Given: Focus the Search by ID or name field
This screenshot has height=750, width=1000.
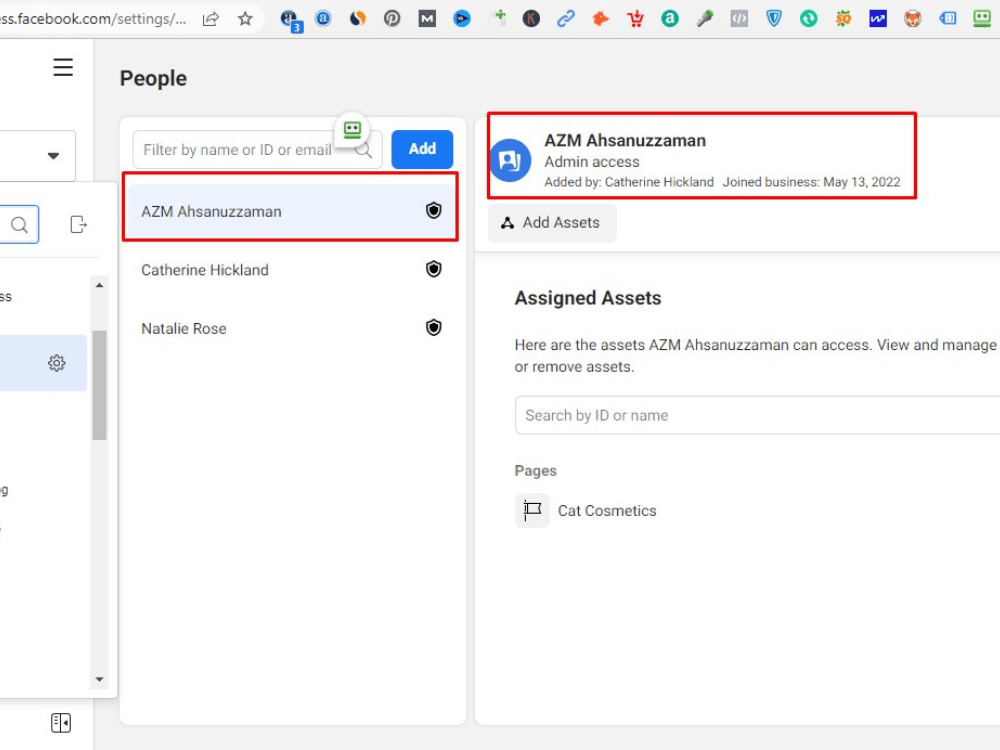Looking at the screenshot, I should pyautogui.click(x=757, y=415).
